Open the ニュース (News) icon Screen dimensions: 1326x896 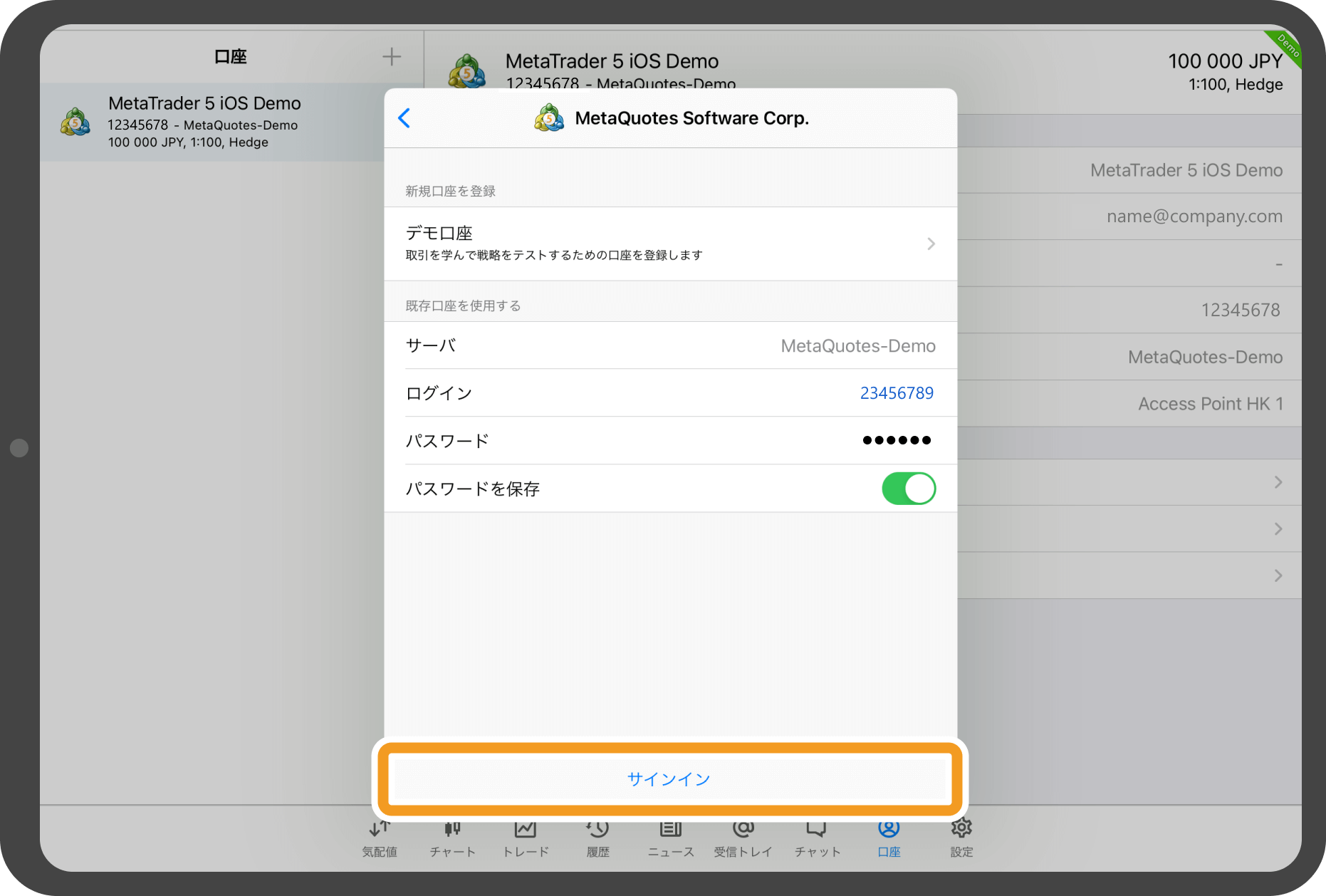[x=670, y=838]
